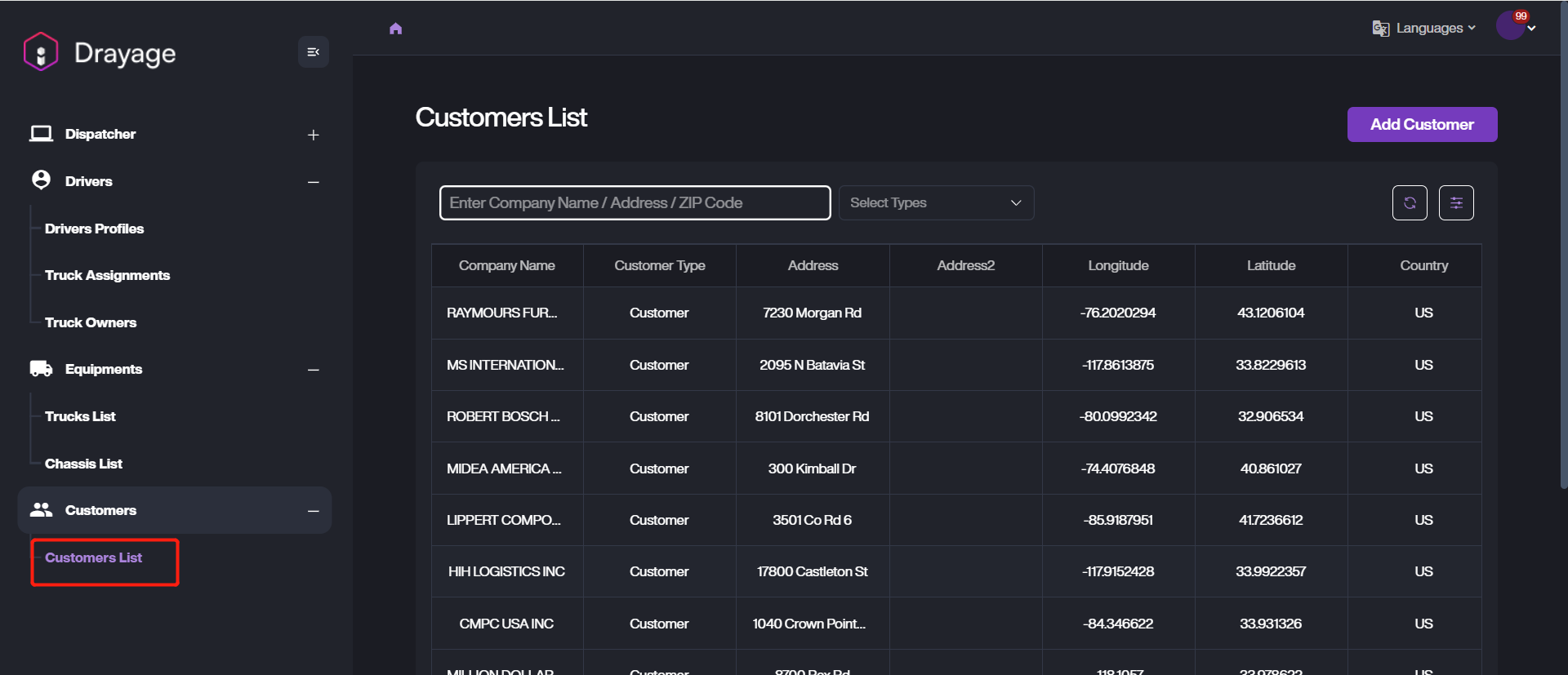1568x675 pixels.
Task: Open the Languages dropdown
Action: (x=1424, y=29)
